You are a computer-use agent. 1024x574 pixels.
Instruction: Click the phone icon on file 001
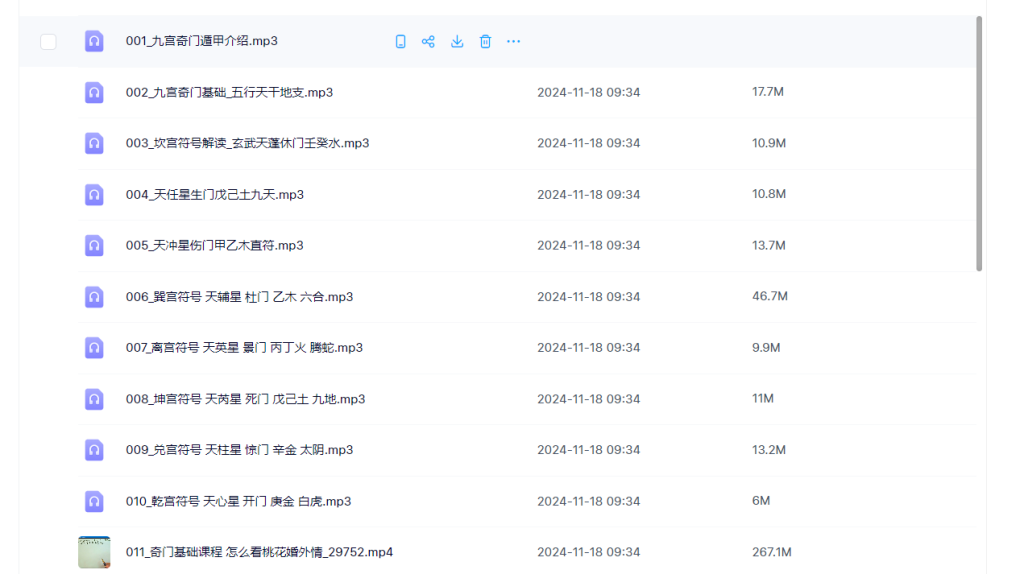(400, 41)
